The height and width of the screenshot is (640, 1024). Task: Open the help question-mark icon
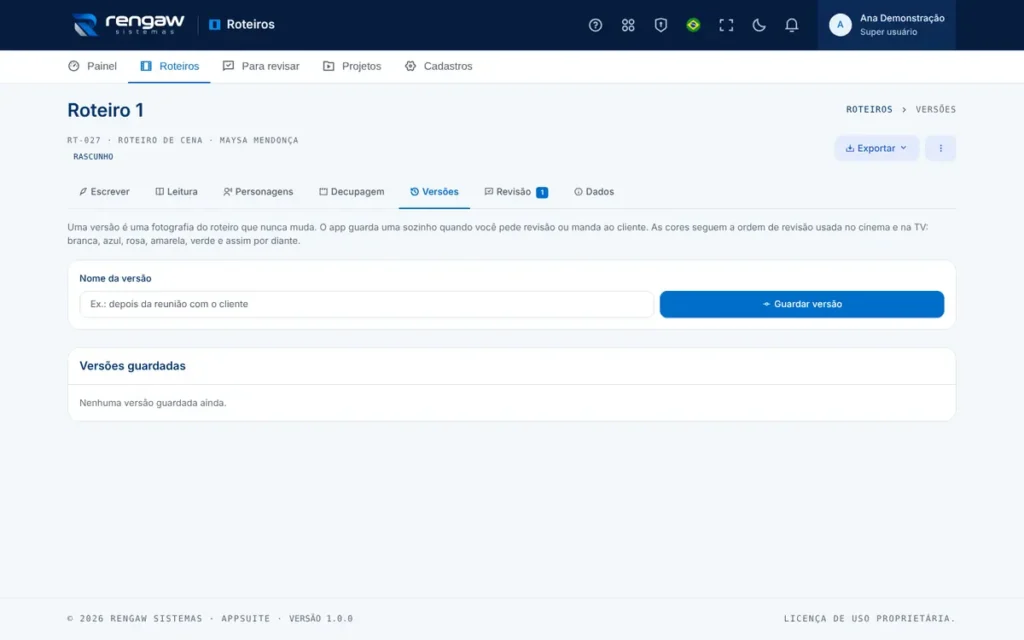click(x=595, y=25)
